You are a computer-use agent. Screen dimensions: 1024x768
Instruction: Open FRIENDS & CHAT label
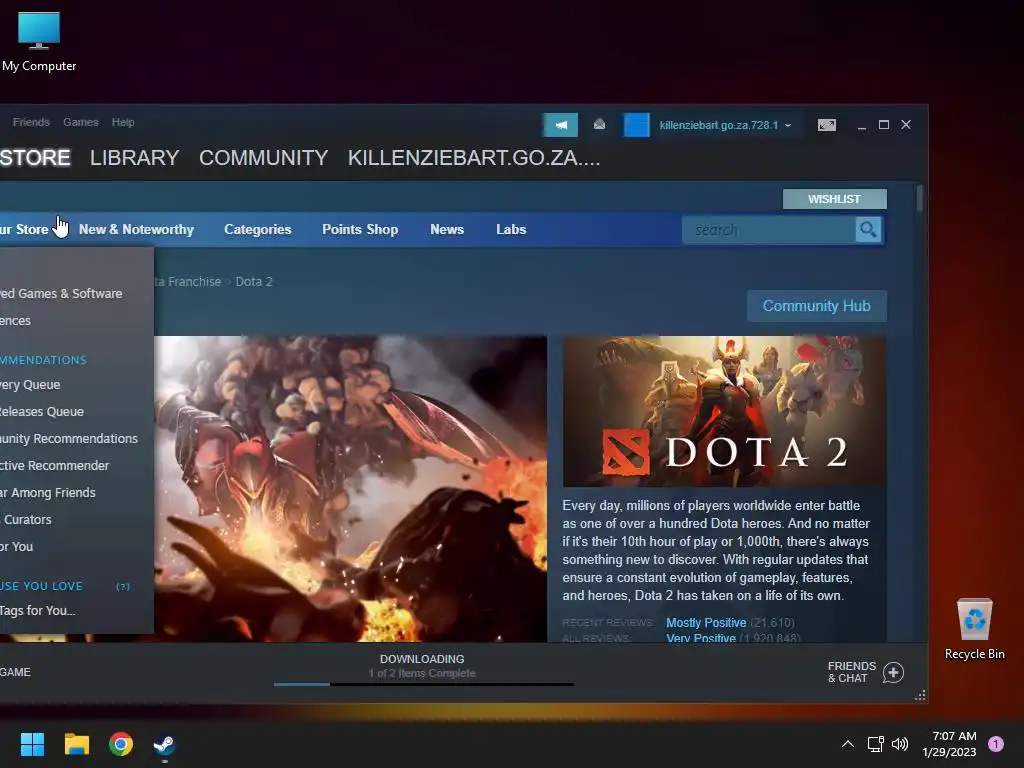click(852, 672)
